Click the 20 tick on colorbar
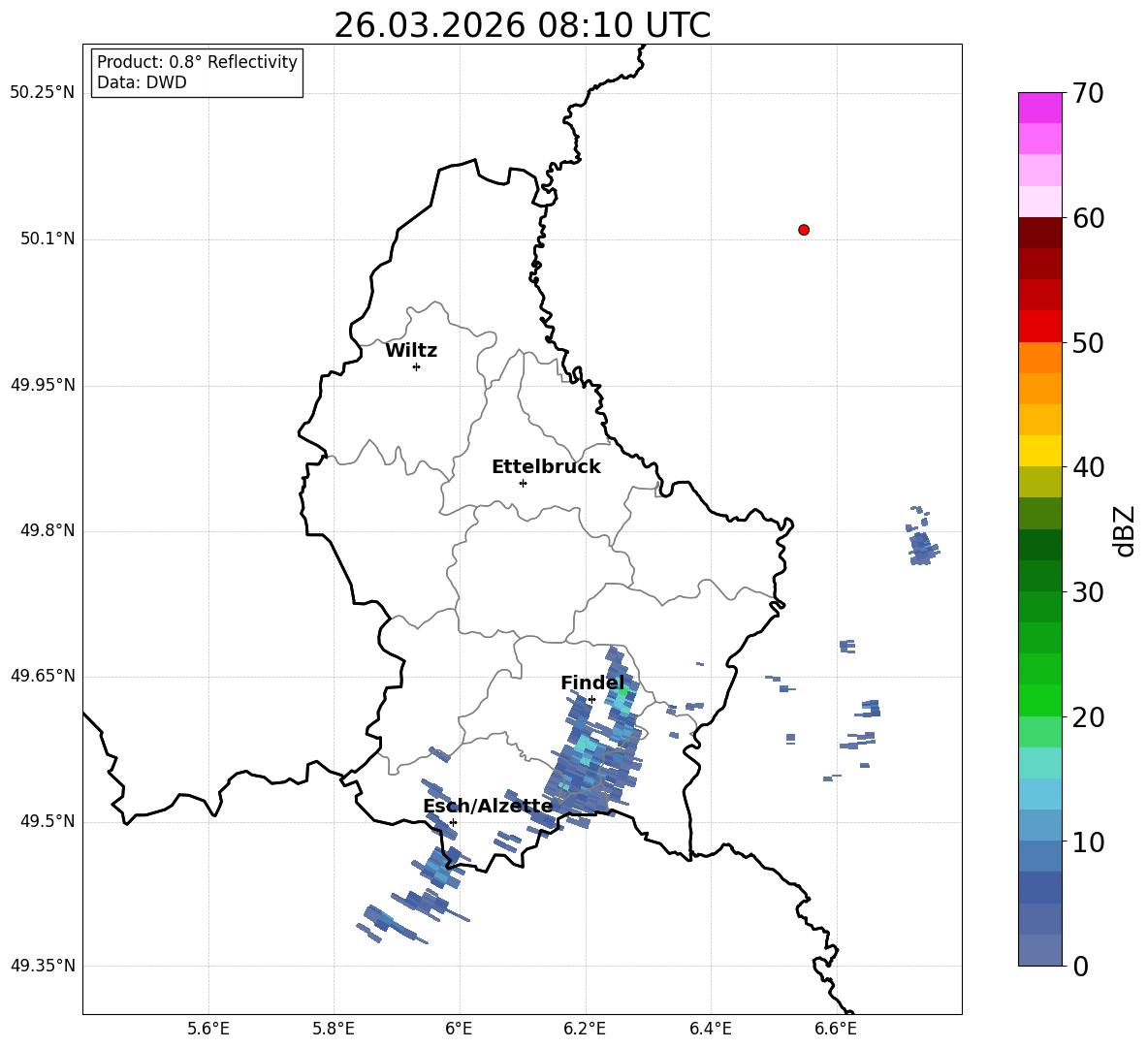This screenshot has width=1148, height=1048. (x=1087, y=717)
